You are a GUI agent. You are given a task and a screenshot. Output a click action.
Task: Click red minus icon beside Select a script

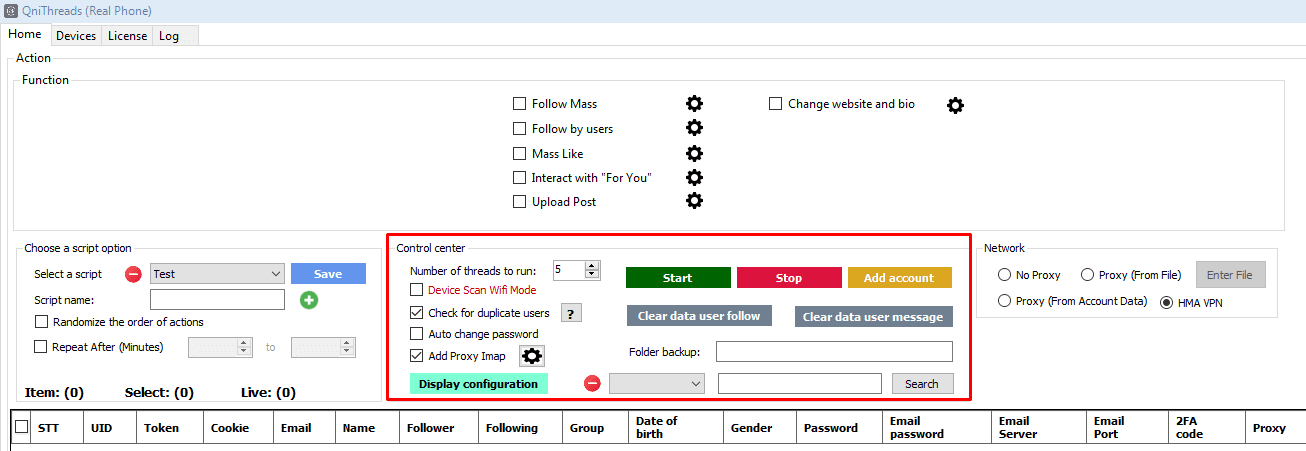click(133, 274)
